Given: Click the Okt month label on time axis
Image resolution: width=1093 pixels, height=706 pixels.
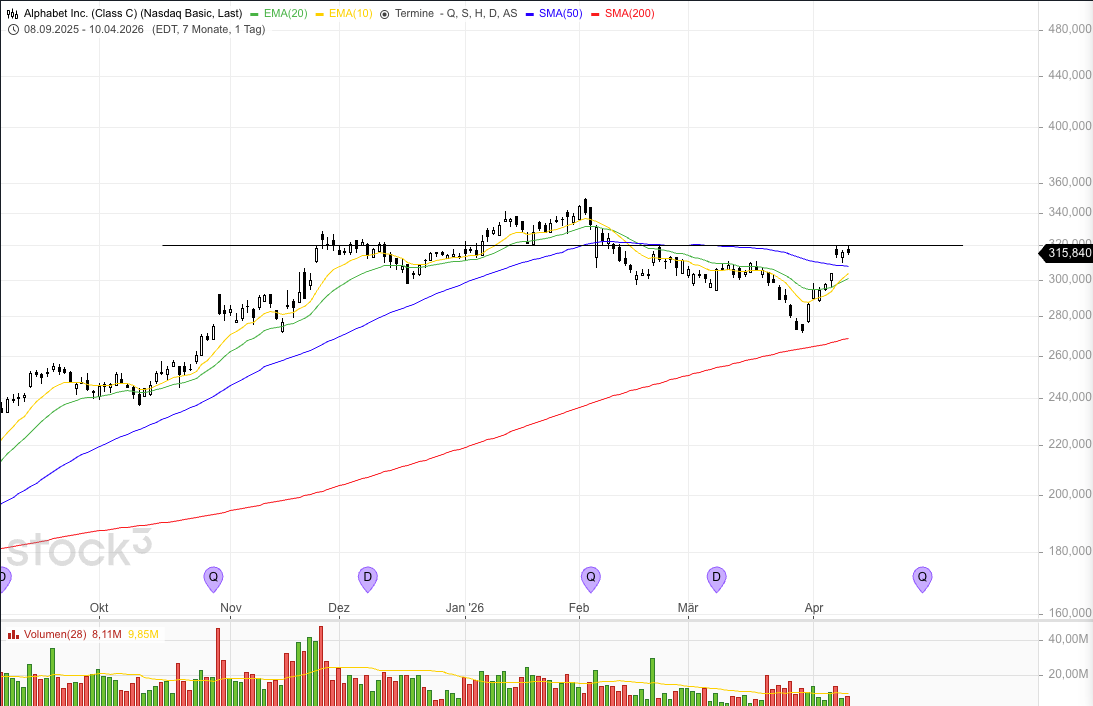Looking at the screenshot, I should (99, 608).
